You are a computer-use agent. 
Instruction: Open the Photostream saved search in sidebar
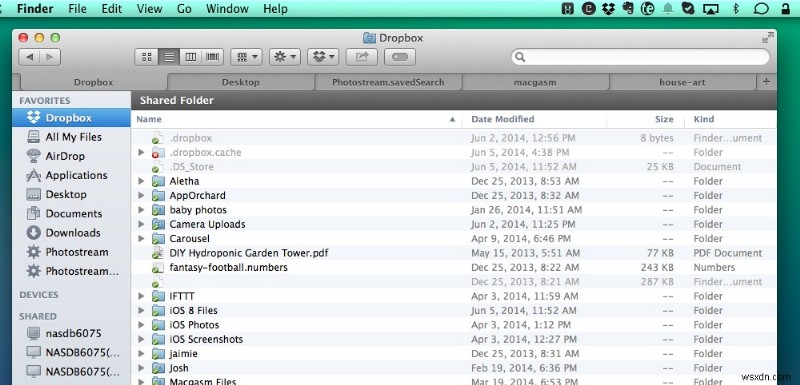(71, 252)
